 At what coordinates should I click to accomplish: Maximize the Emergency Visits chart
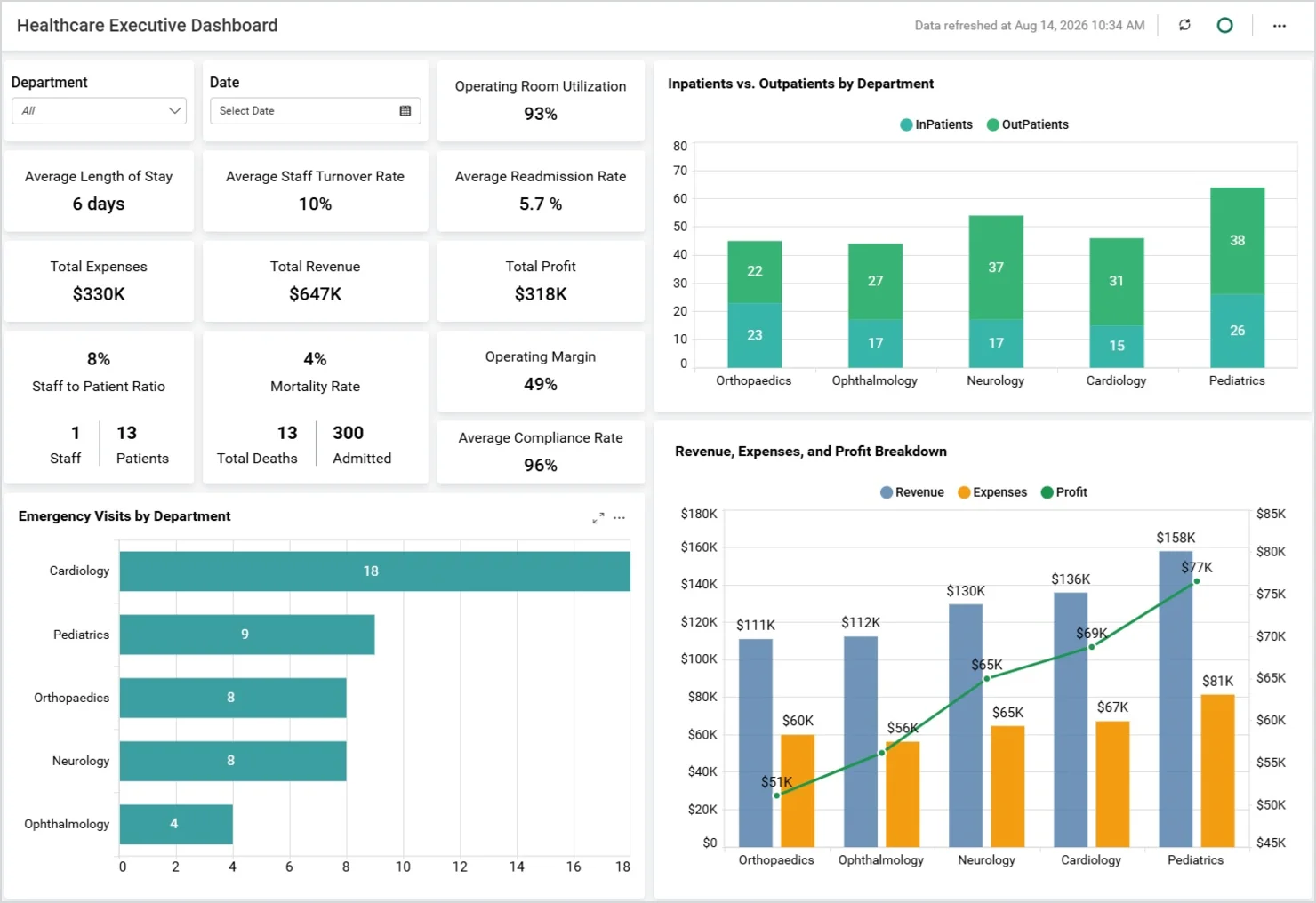598,517
